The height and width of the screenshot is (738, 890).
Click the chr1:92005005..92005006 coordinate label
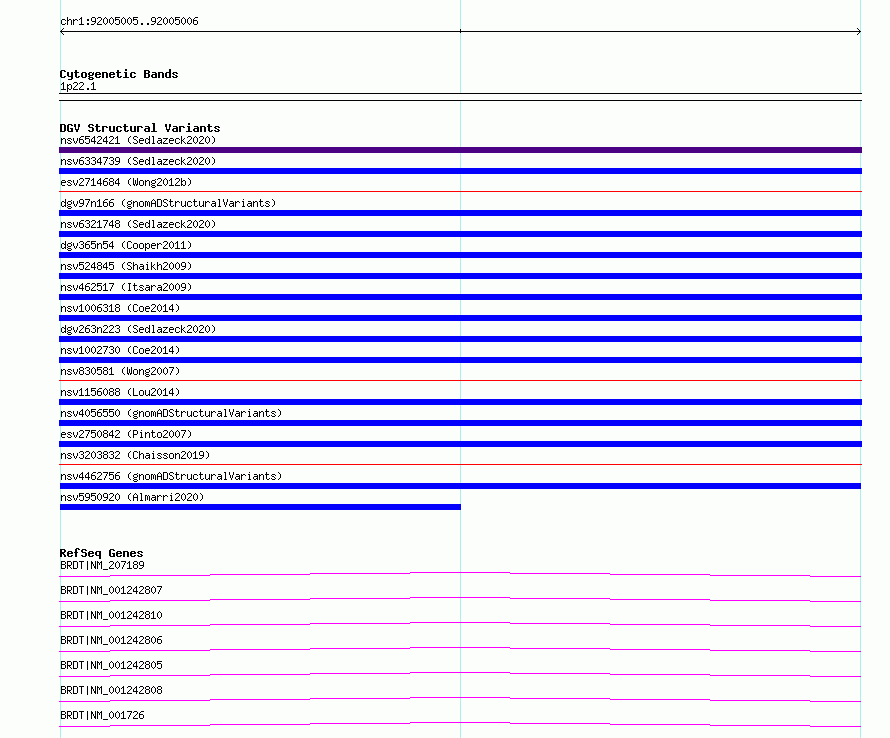pyautogui.click(x=129, y=21)
